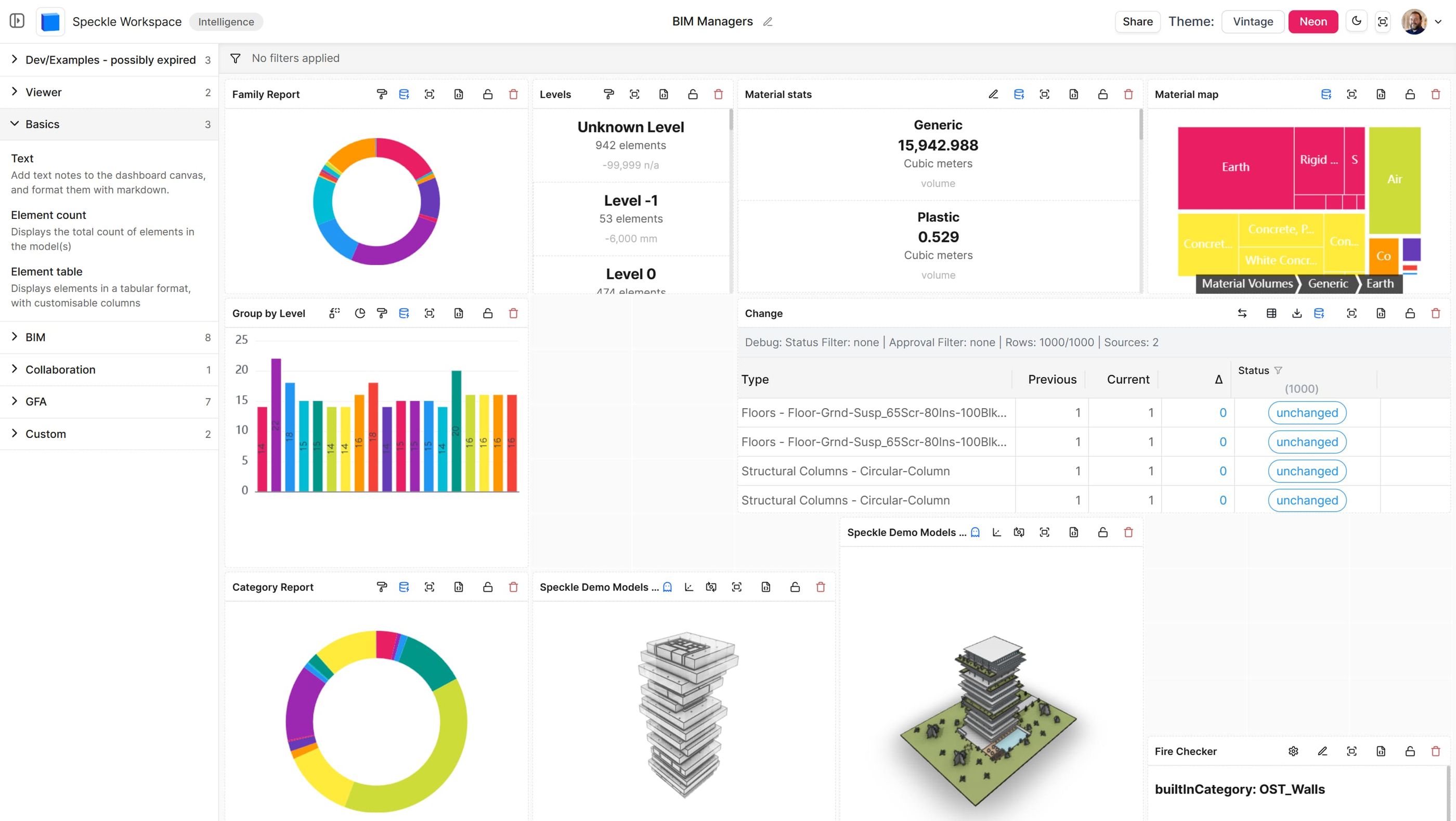
Task: Delete the Material map widget
Action: click(x=1436, y=94)
